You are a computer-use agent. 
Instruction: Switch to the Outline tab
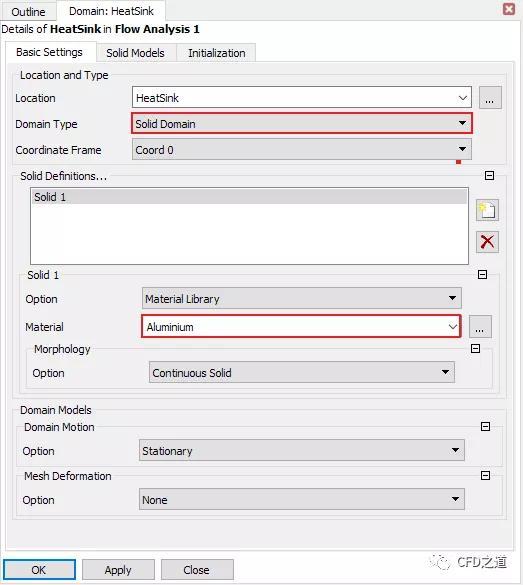point(28,12)
